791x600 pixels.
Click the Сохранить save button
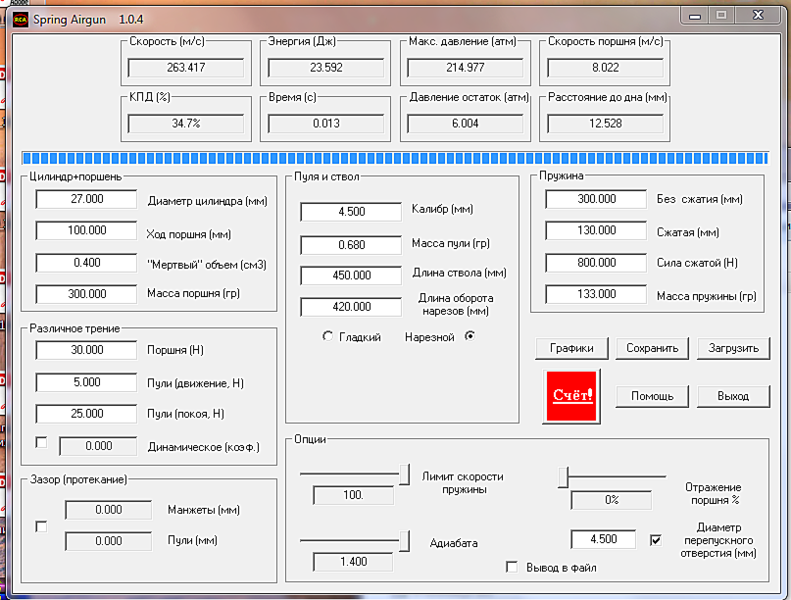[x=652, y=348]
